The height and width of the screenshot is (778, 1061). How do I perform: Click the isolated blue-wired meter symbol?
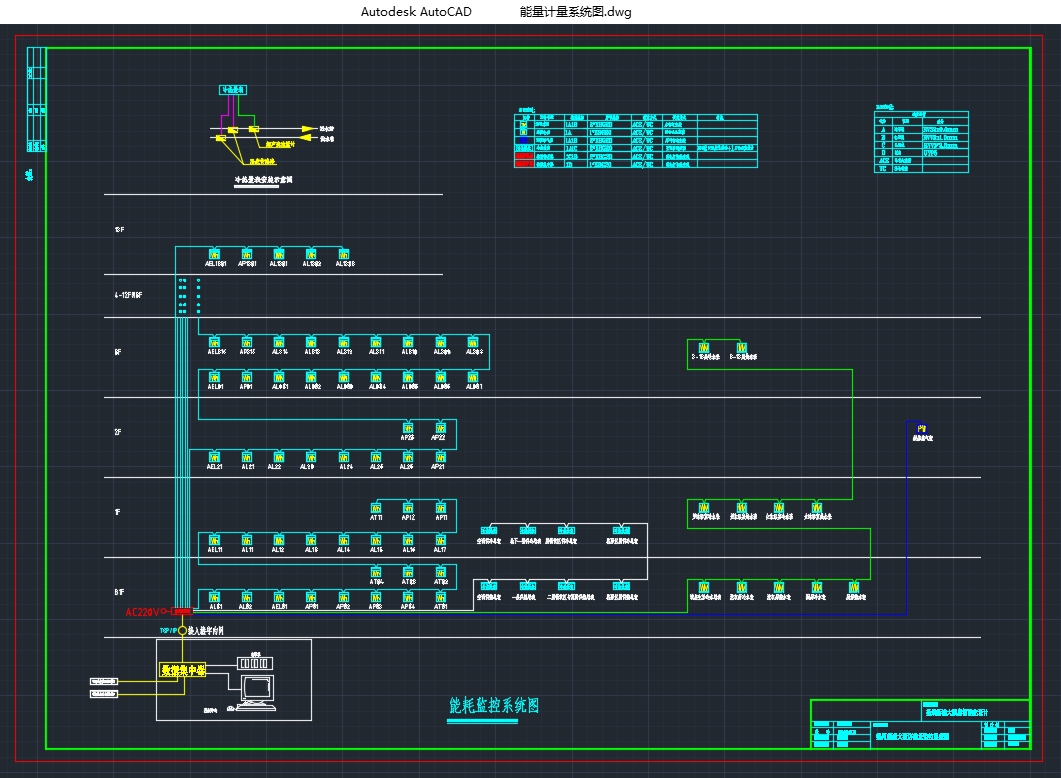pyautogui.click(x=921, y=428)
